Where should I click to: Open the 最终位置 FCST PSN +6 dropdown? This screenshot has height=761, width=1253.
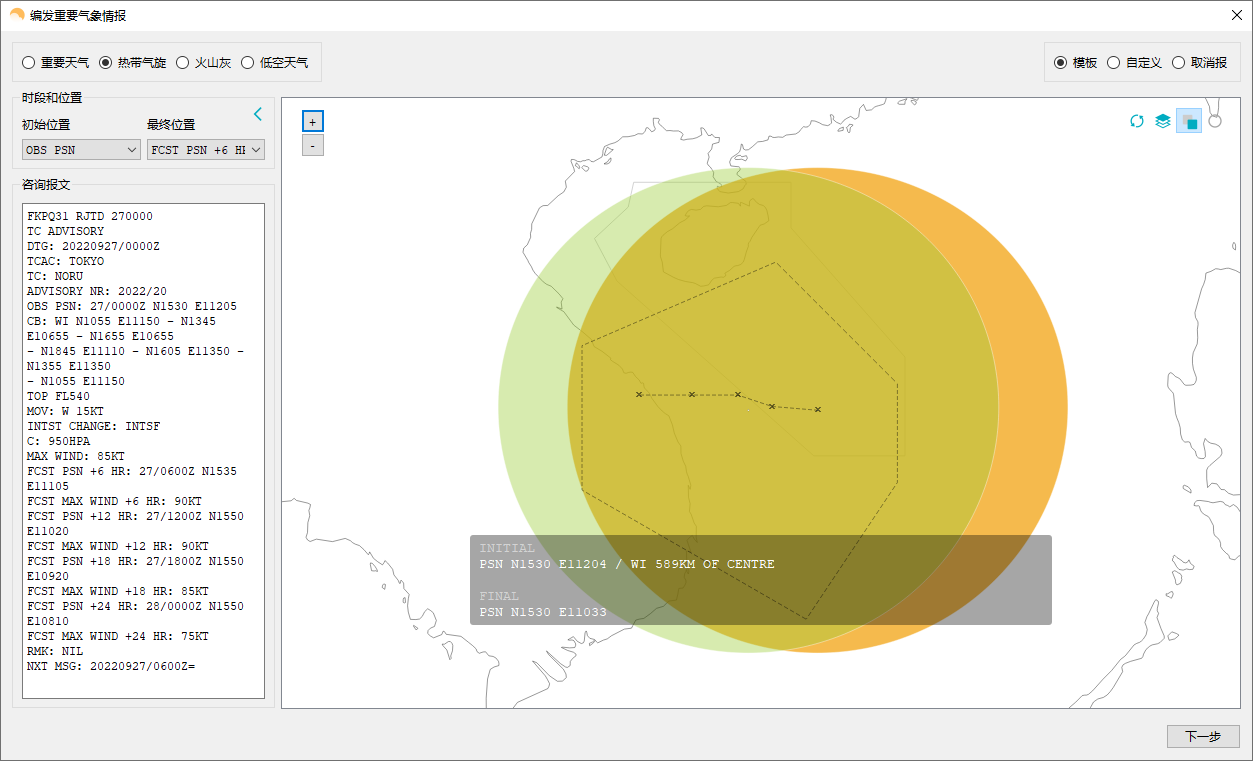206,149
